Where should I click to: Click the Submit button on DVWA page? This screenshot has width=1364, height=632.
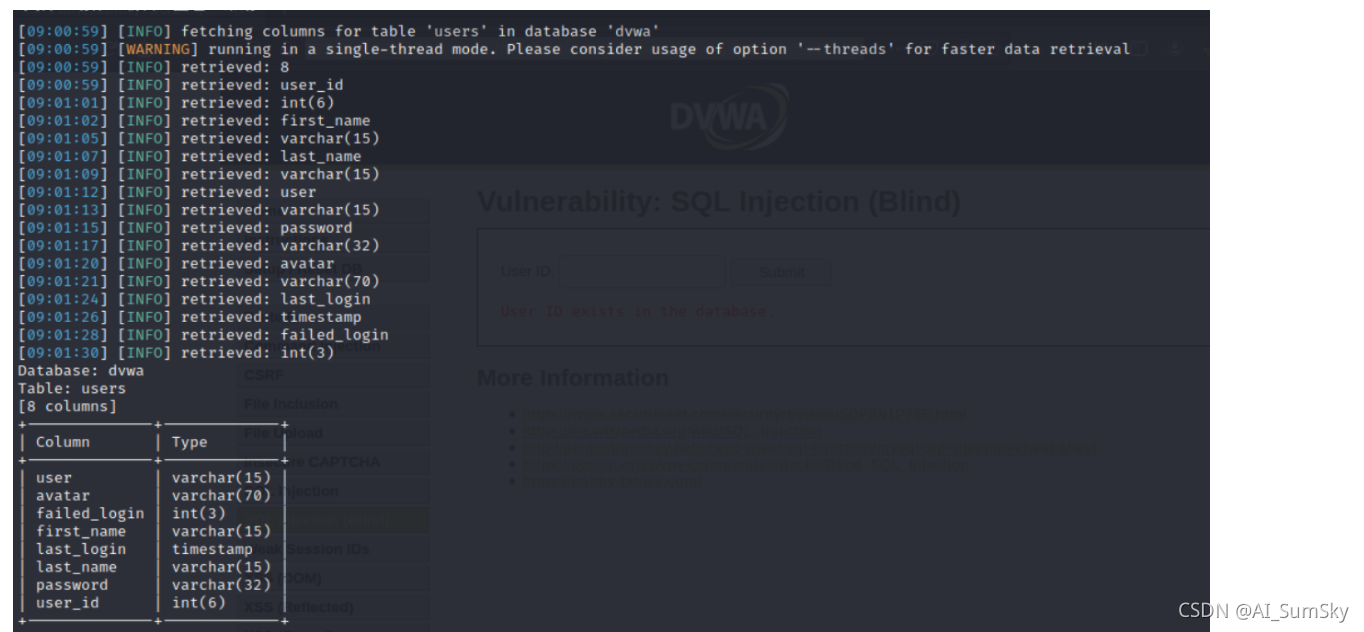[781, 272]
